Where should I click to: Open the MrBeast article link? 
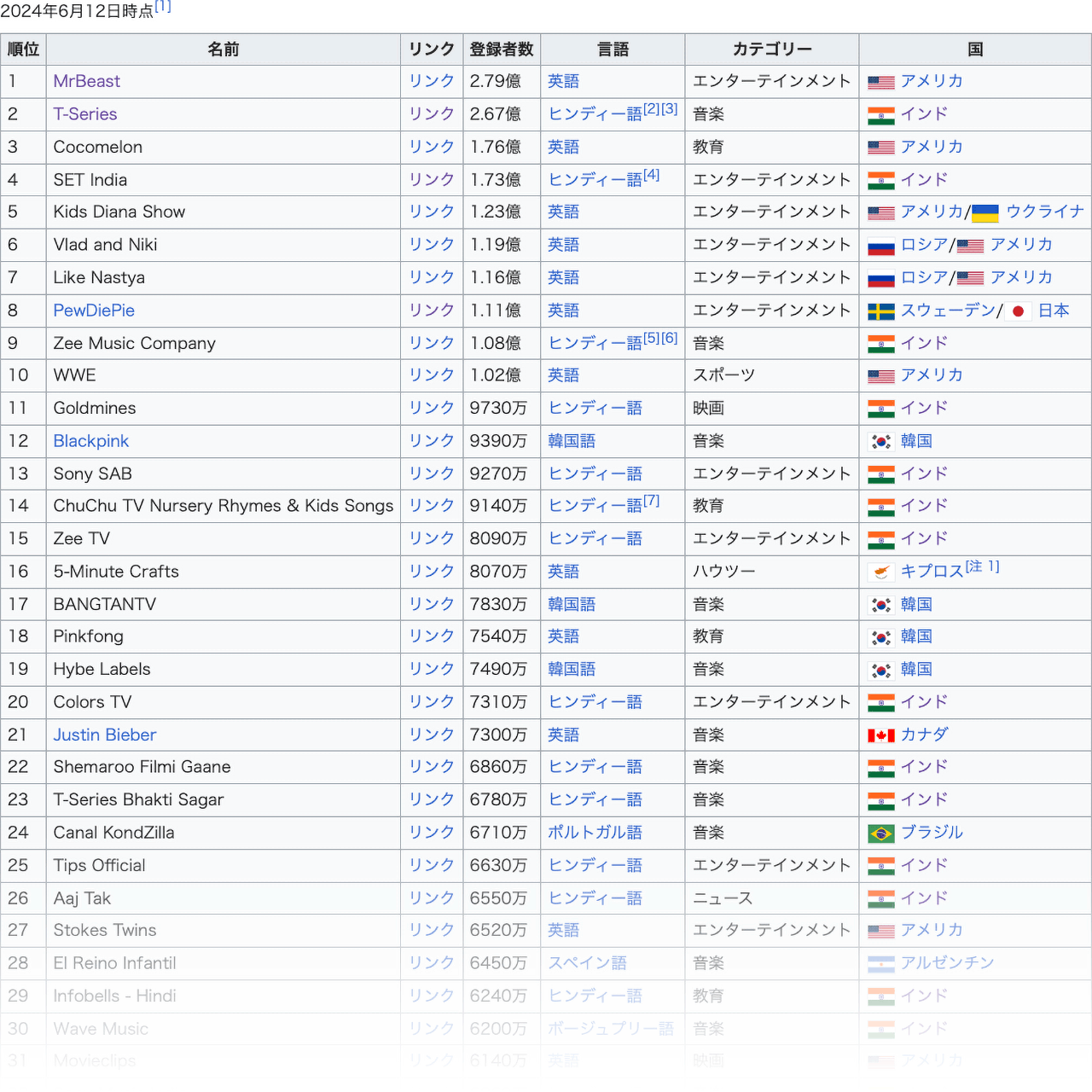click(86, 81)
